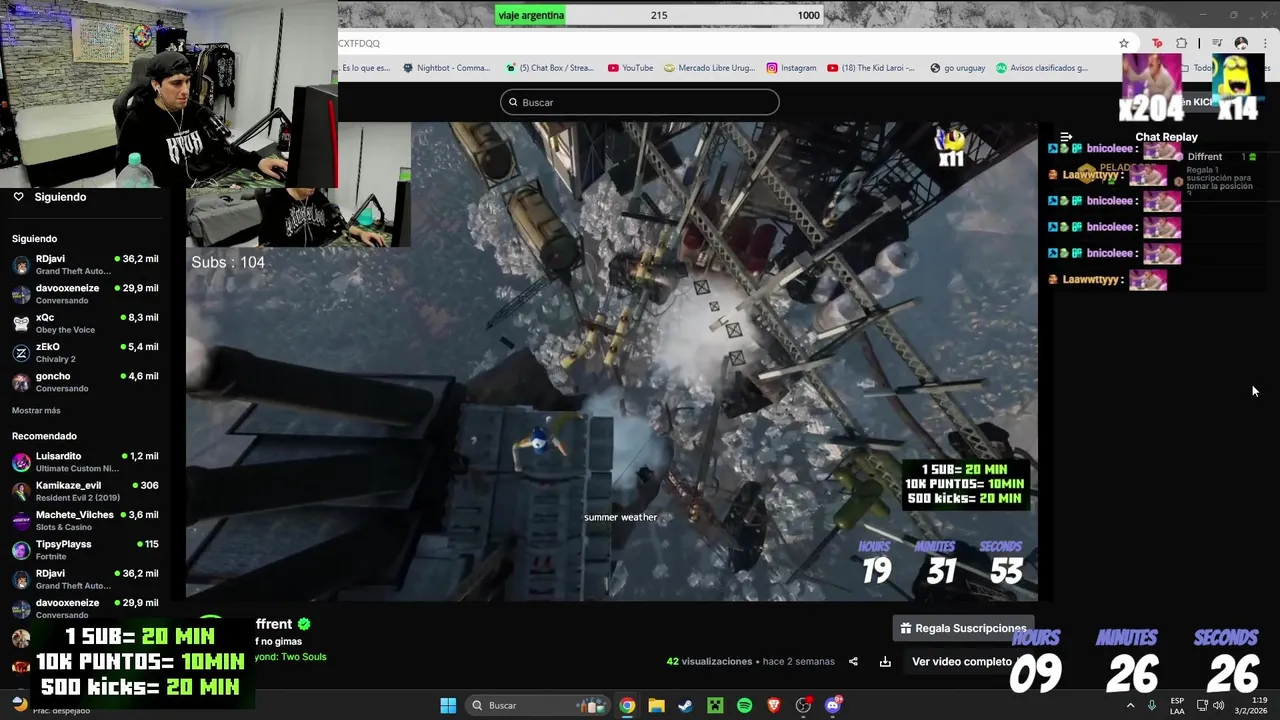Click TipsyPlayss avatar icon
Viewport: 1280px width, 720px height.
click(21, 550)
